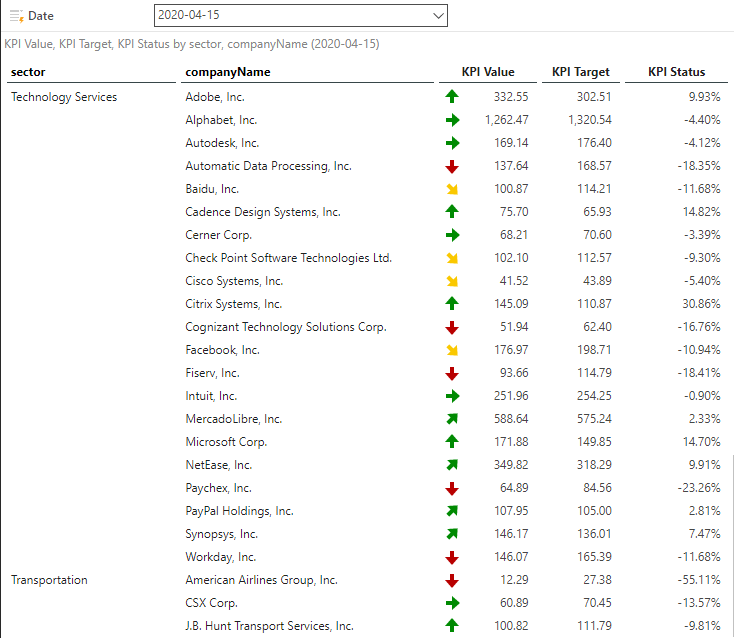734x638 pixels.
Task: Click KPI Value 588.64 for MercadoLibre
Action: click(511, 419)
